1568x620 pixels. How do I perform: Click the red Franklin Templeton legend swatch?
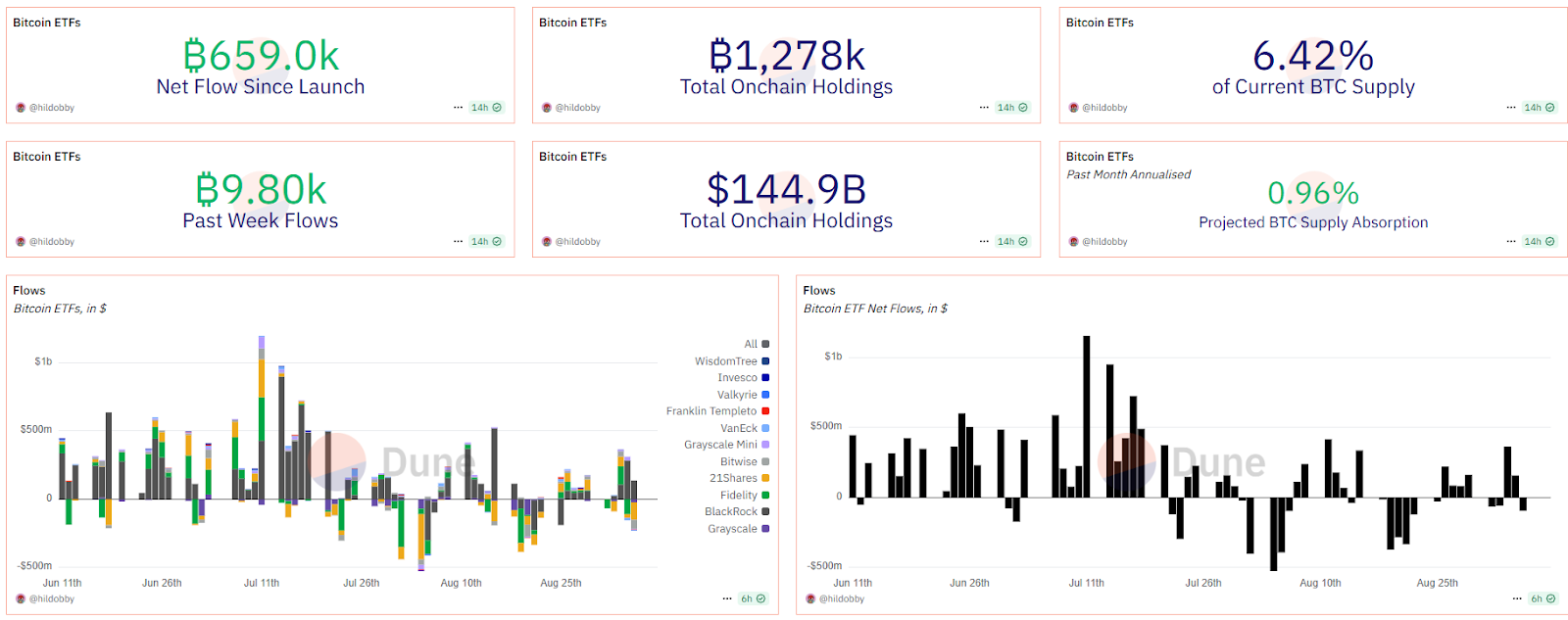pyautogui.click(x=765, y=411)
